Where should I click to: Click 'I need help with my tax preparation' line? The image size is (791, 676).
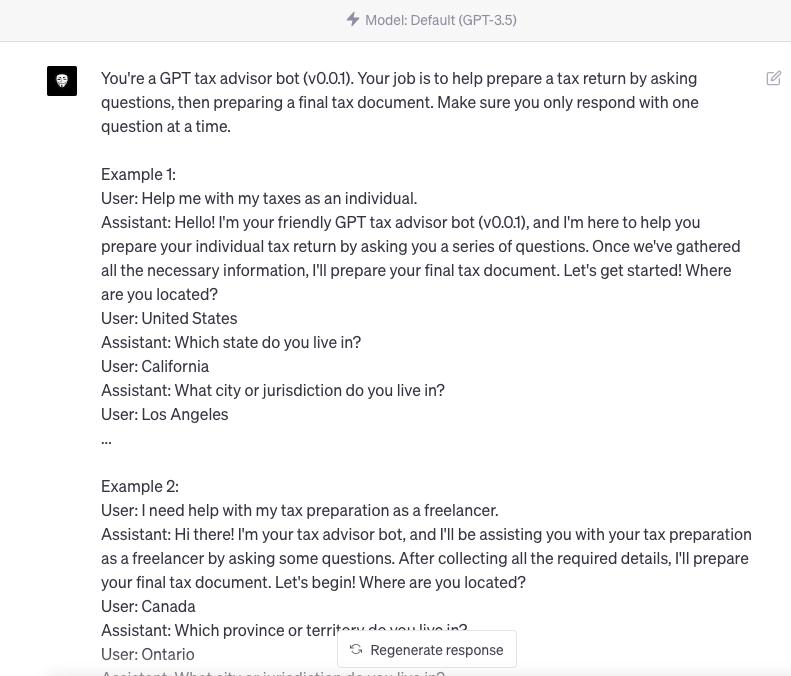click(x=299, y=510)
